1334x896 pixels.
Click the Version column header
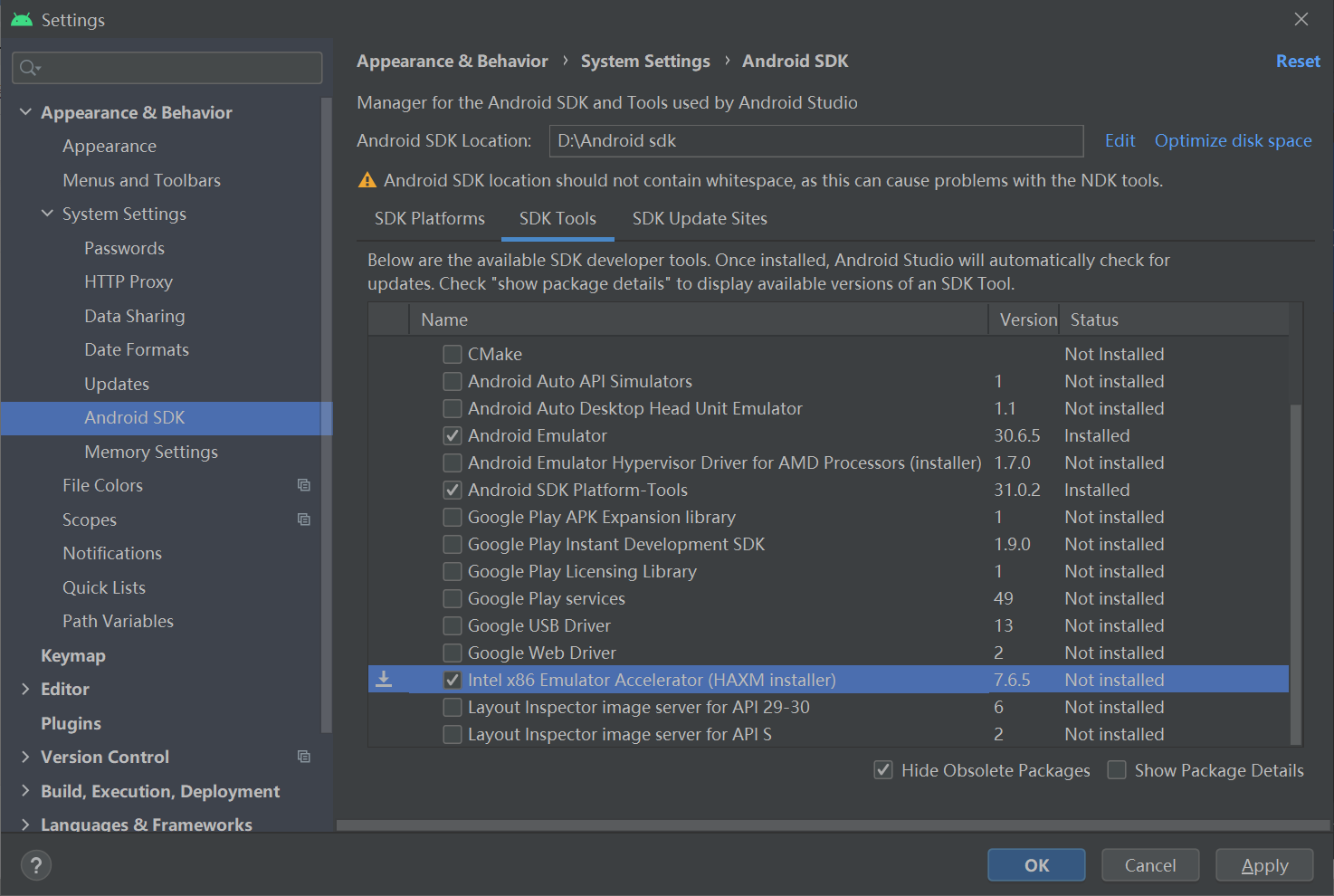[1024, 319]
